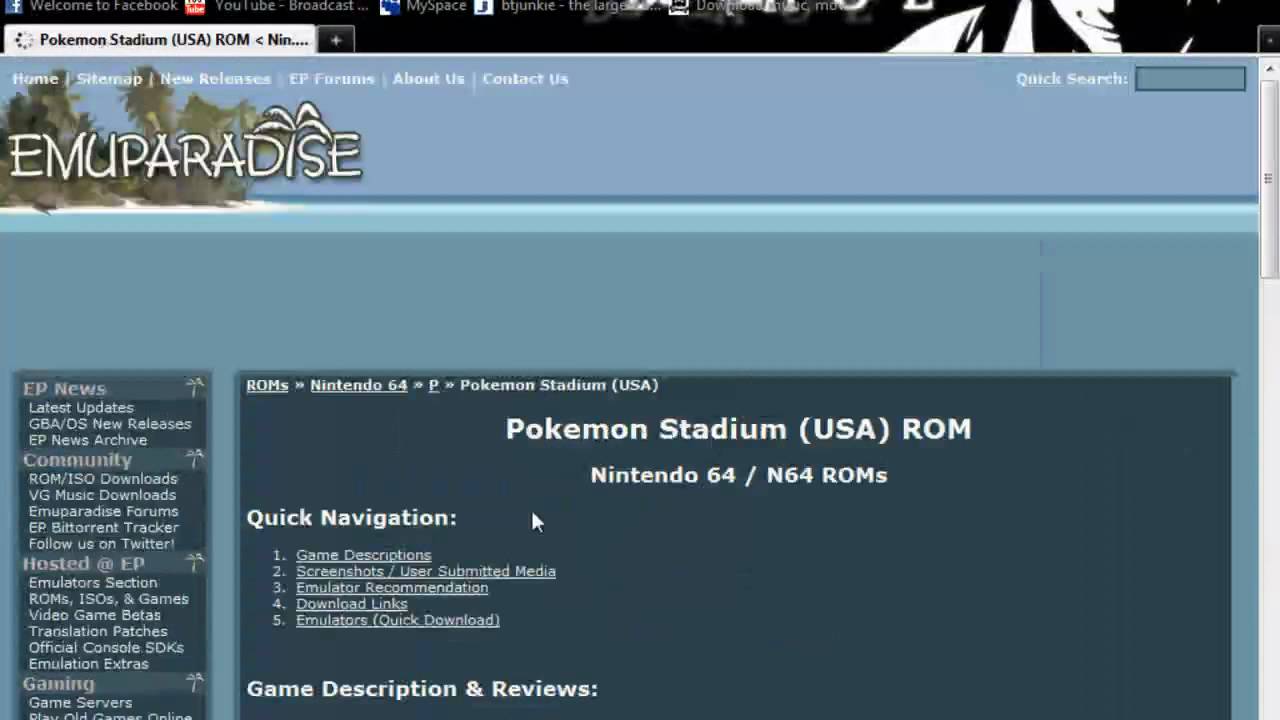Jump to Download Links section
This screenshot has height=720, width=1280.
352,604
